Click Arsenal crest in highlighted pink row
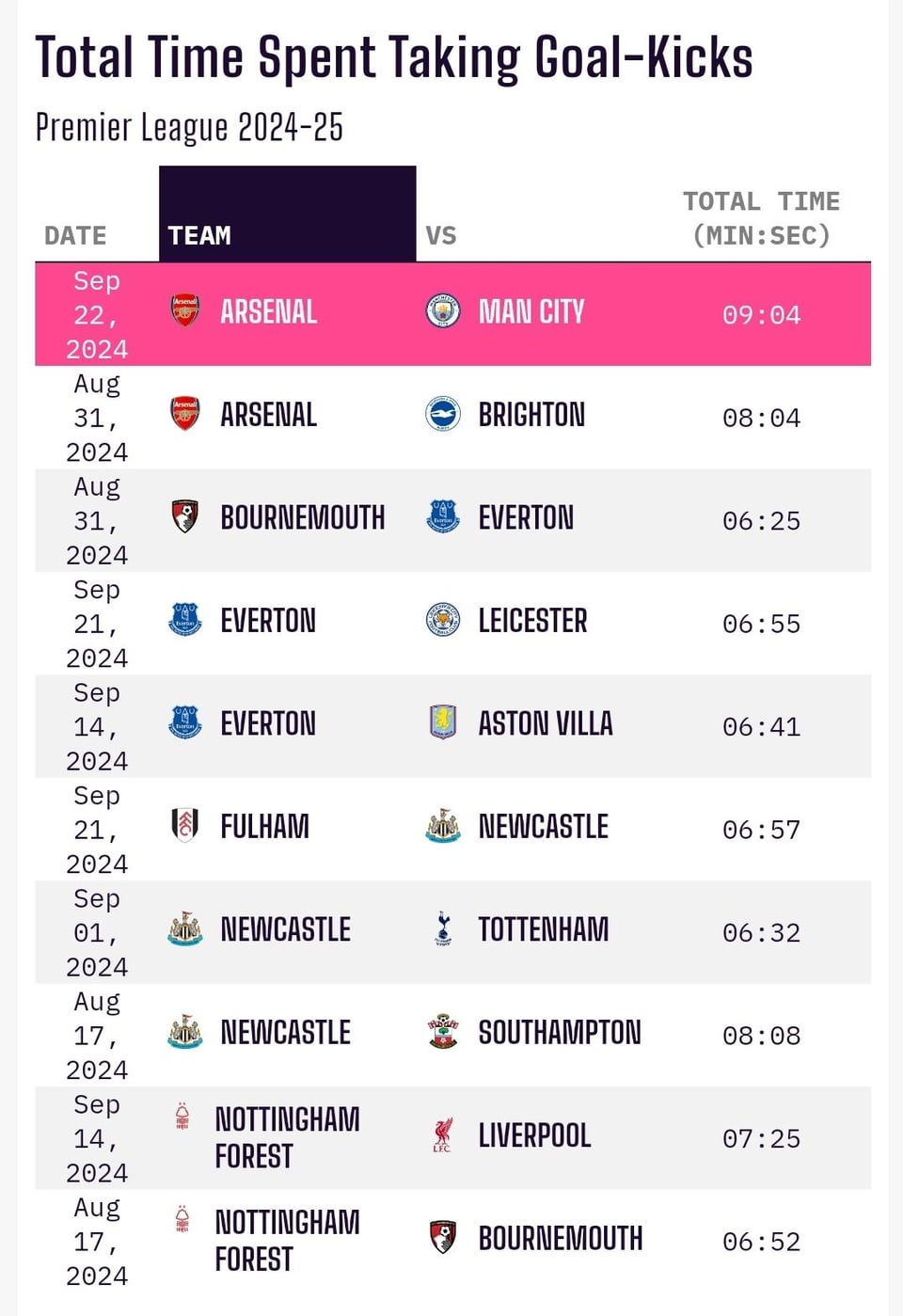The image size is (903, 1316). [184, 310]
